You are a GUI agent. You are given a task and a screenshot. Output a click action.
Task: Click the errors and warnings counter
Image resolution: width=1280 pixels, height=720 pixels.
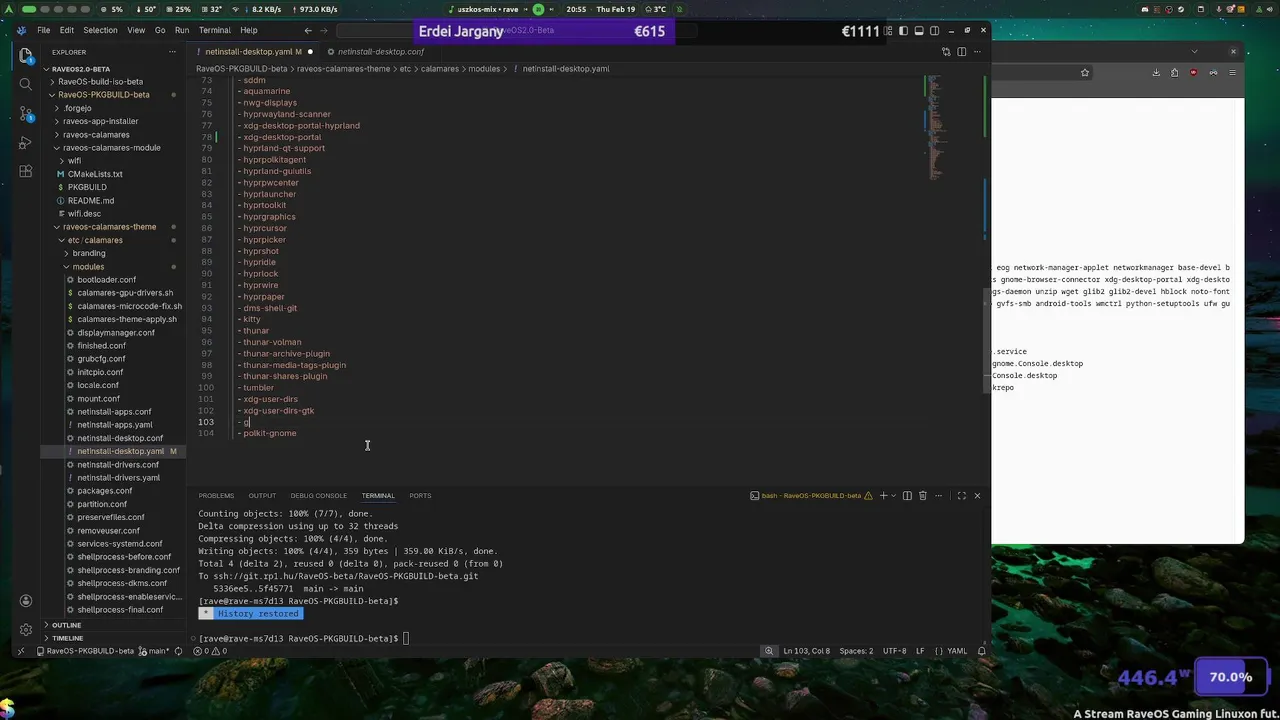[x=210, y=651]
